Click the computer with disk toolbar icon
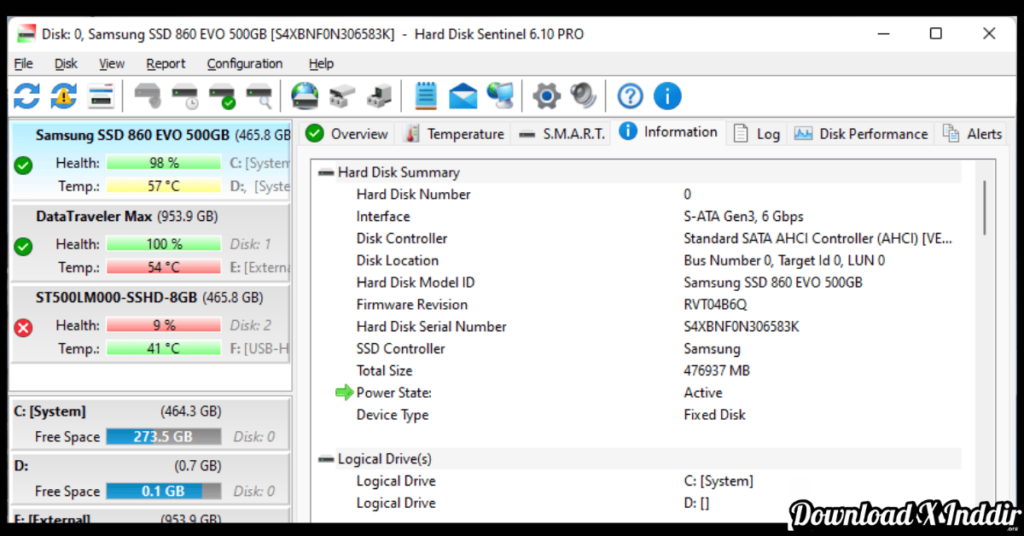 pos(379,97)
